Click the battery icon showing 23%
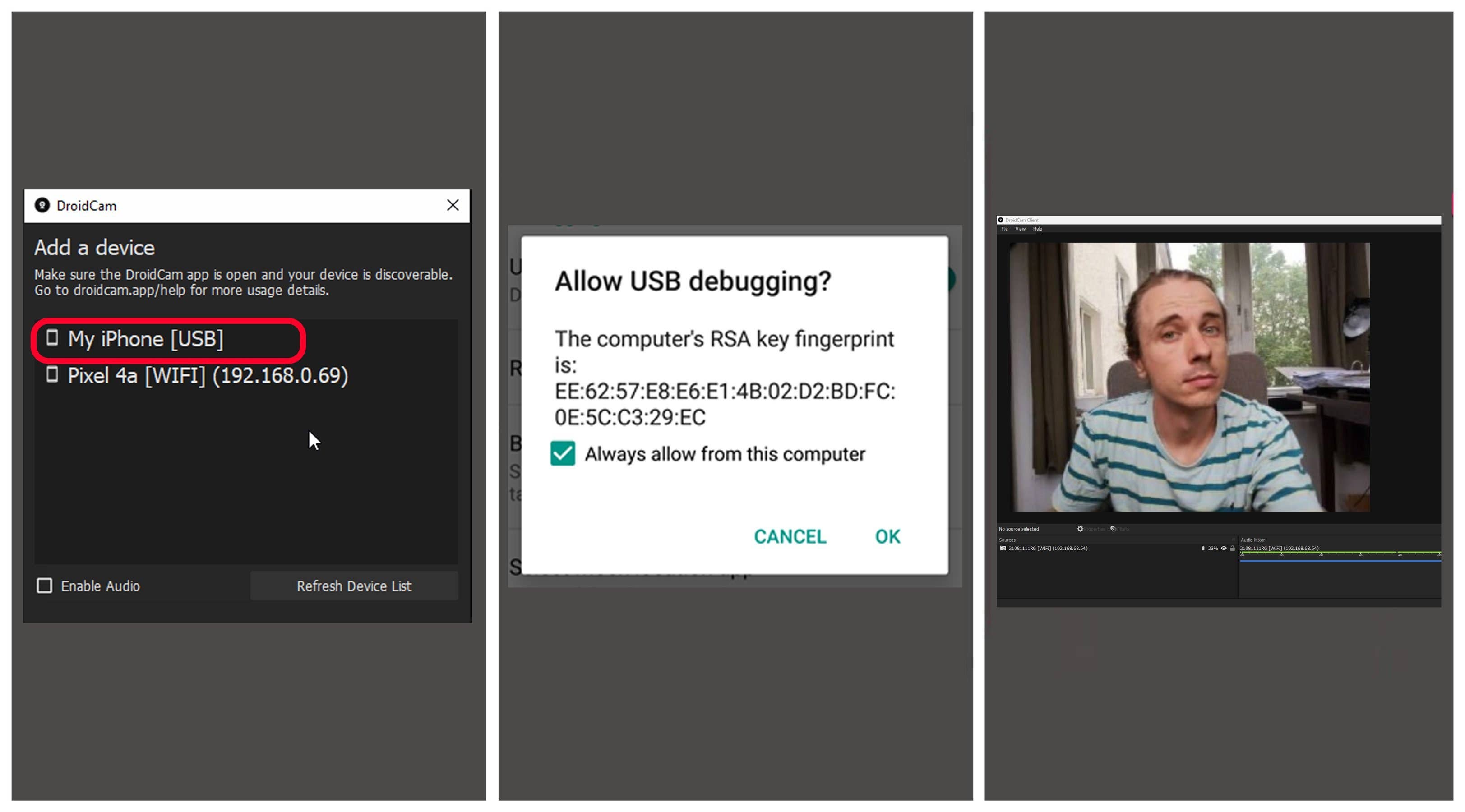This screenshot has width=1465, height=812. pos(1203,549)
